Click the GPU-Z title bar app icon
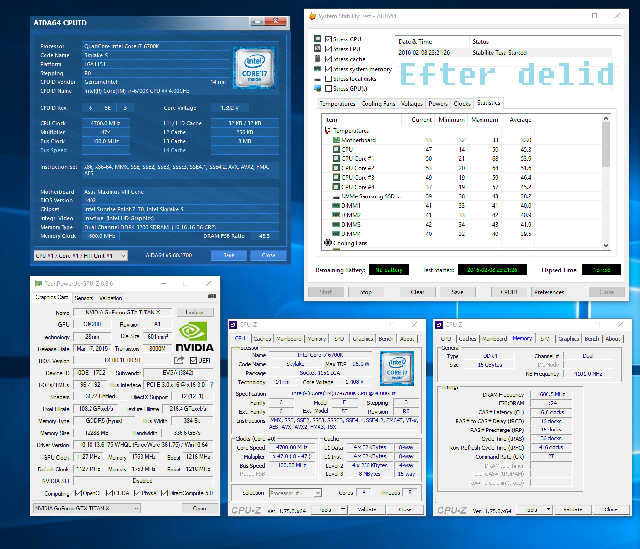The width and height of the screenshot is (640, 549). coord(38,283)
